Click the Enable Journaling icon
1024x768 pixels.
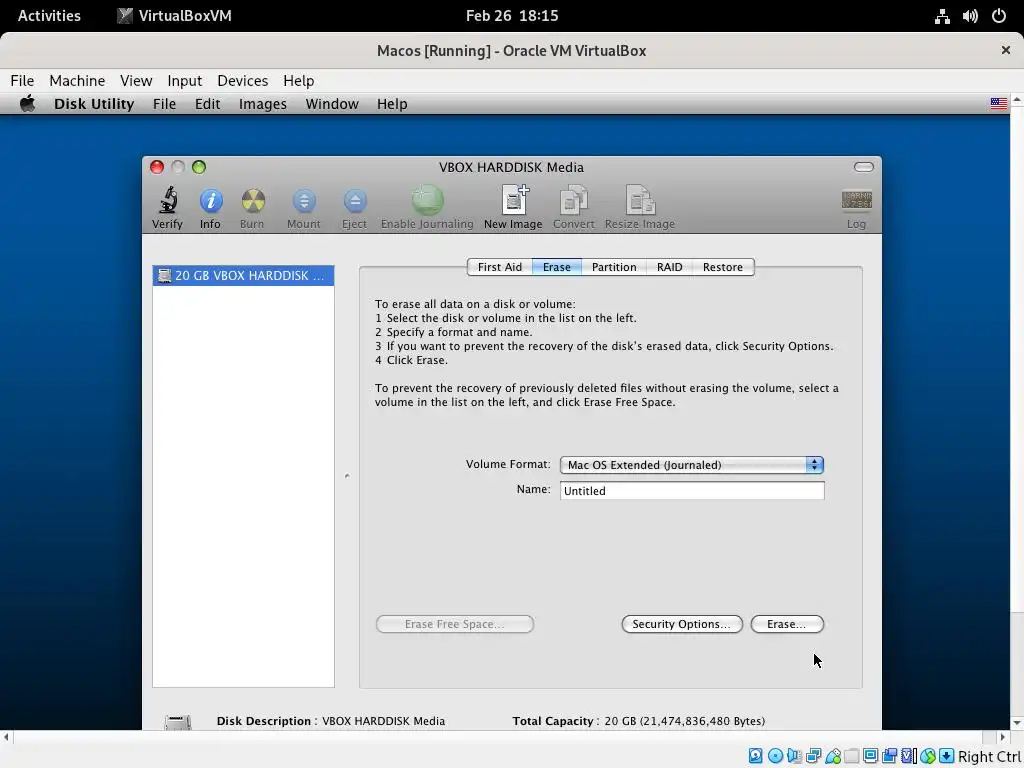pos(427,200)
